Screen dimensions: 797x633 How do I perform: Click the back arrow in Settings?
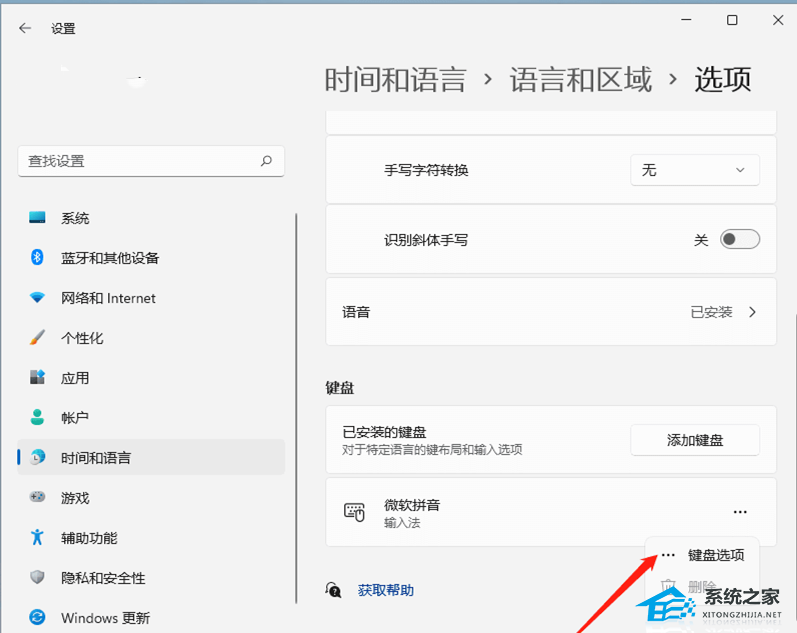tap(25, 29)
